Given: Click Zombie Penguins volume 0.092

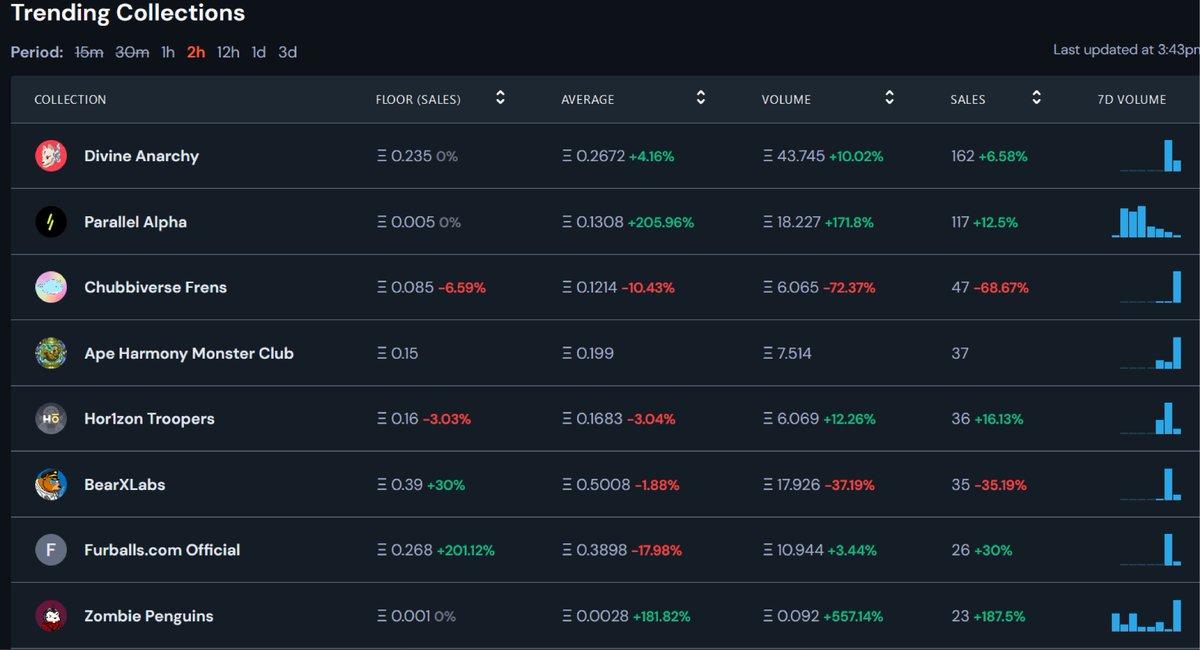Looking at the screenshot, I should pyautogui.click(x=790, y=616).
